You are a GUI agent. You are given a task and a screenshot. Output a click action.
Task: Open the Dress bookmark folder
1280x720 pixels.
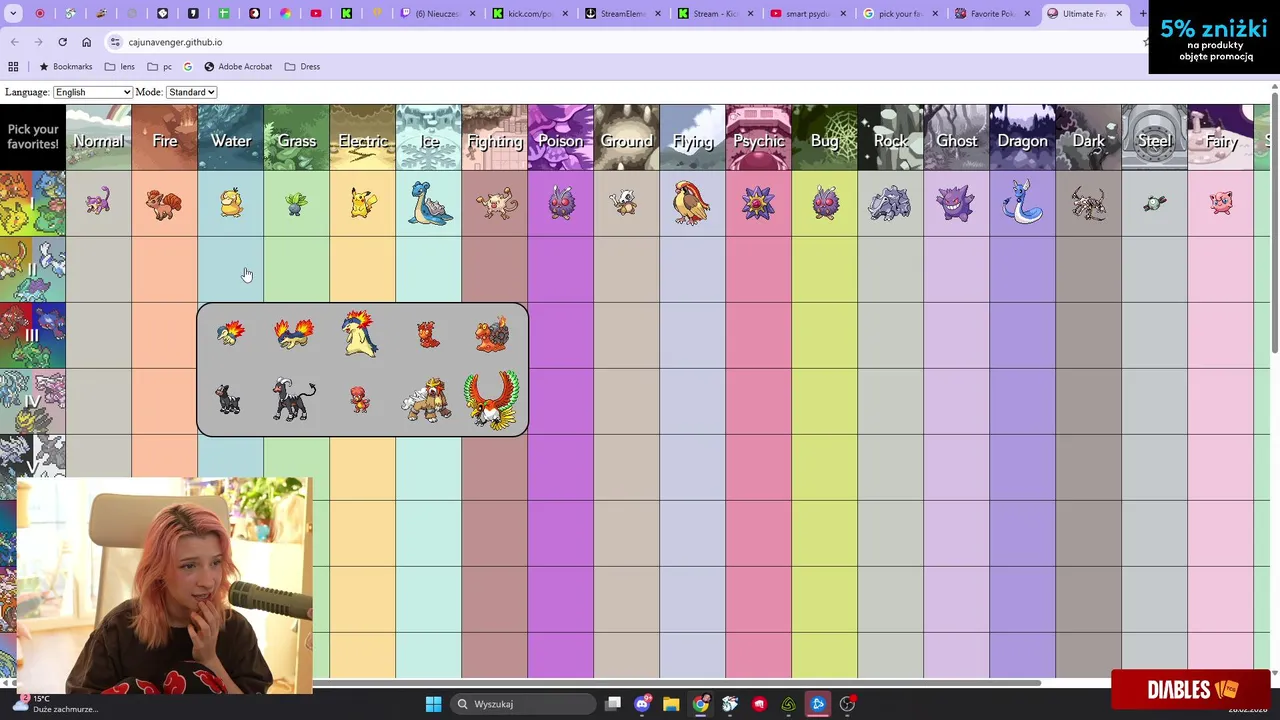302,67
